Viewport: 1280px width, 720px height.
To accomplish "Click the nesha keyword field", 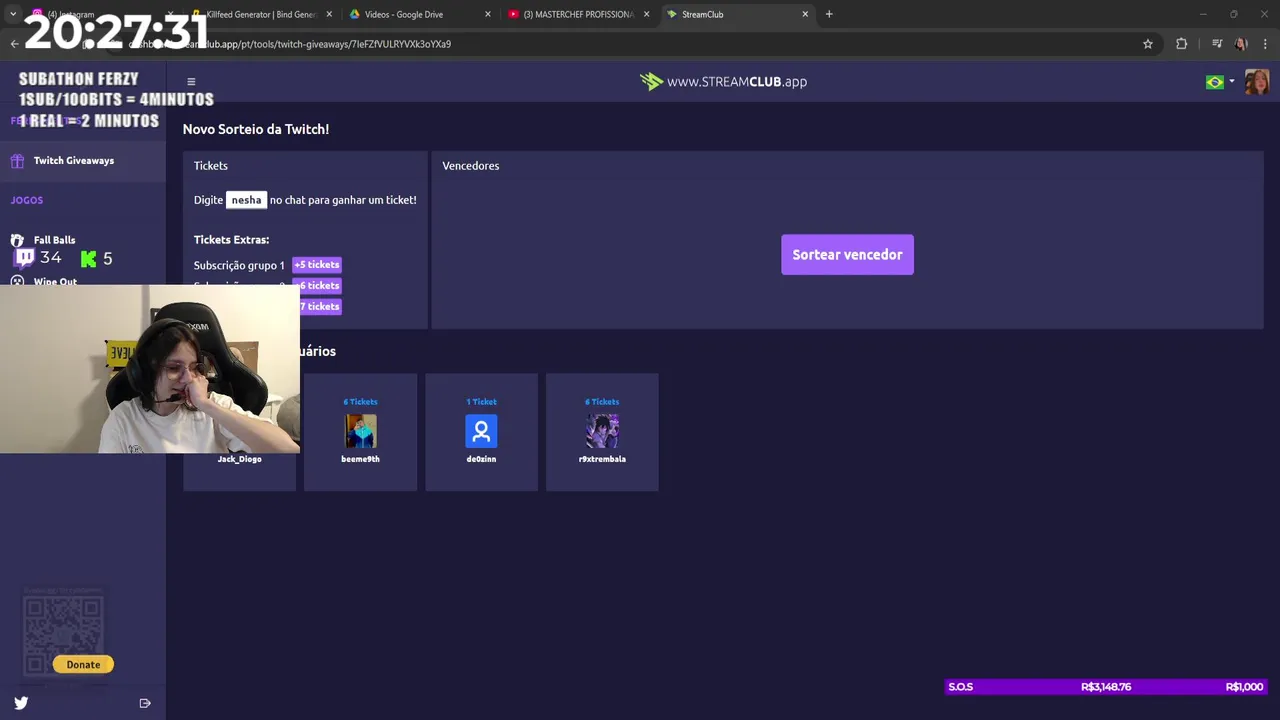I will 246,200.
